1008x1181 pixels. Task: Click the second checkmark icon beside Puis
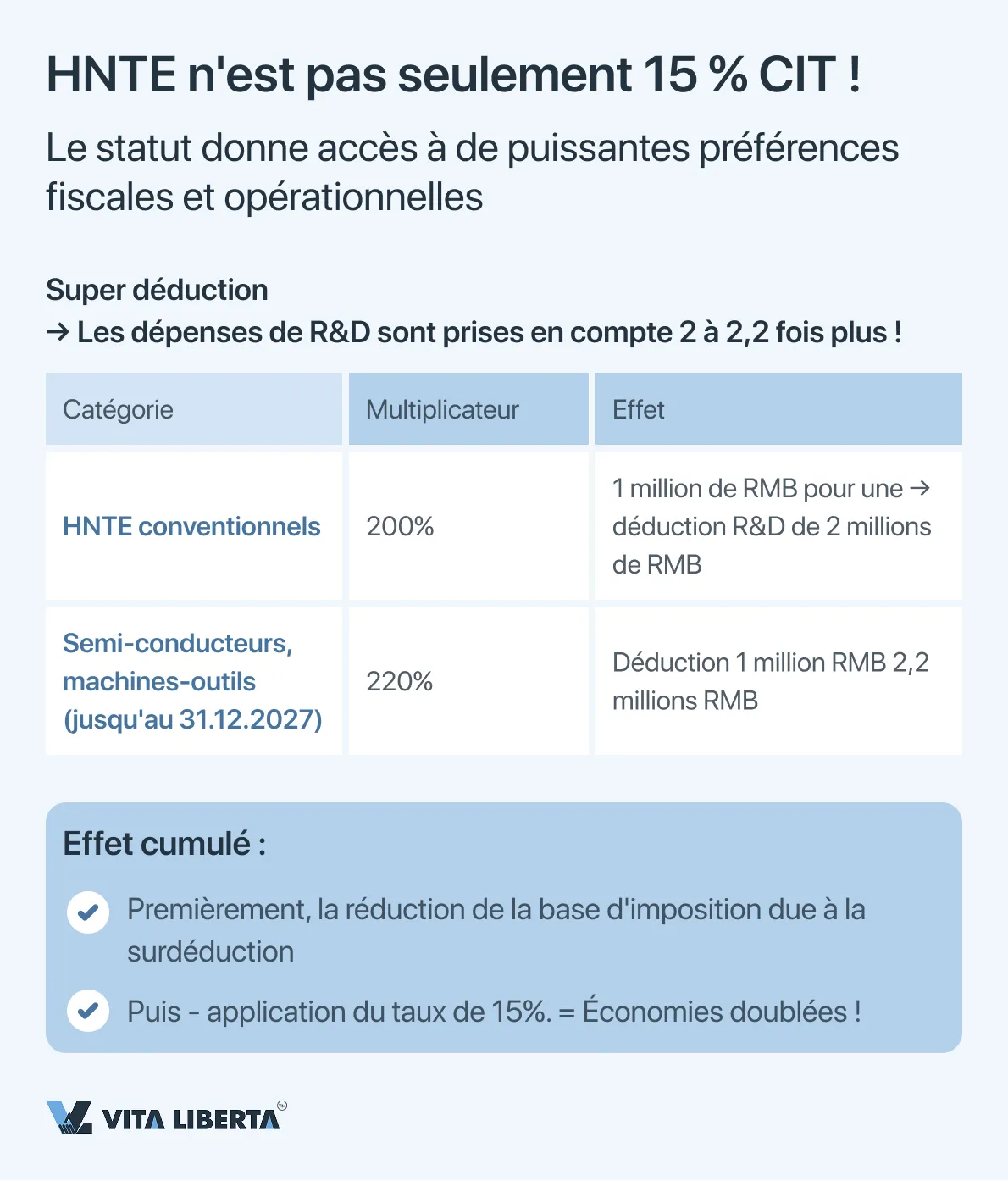pyautogui.click(x=88, y=1011)
